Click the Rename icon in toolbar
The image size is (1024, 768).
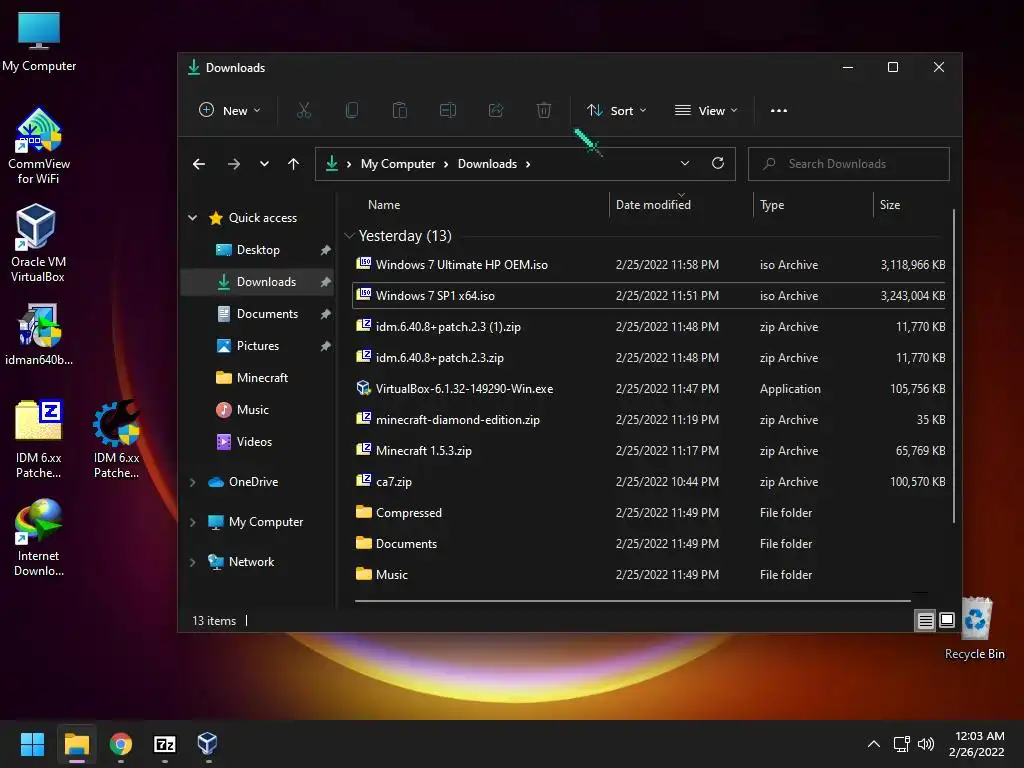[448, 110]
